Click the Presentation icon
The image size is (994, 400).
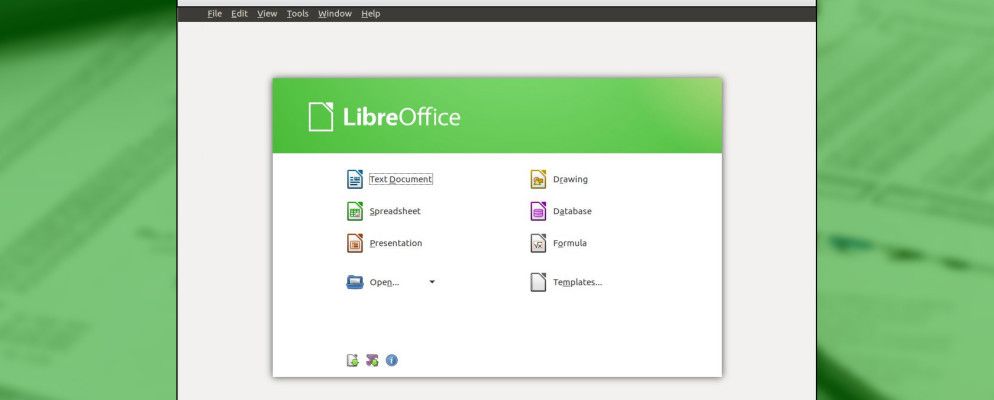point(354,243)
